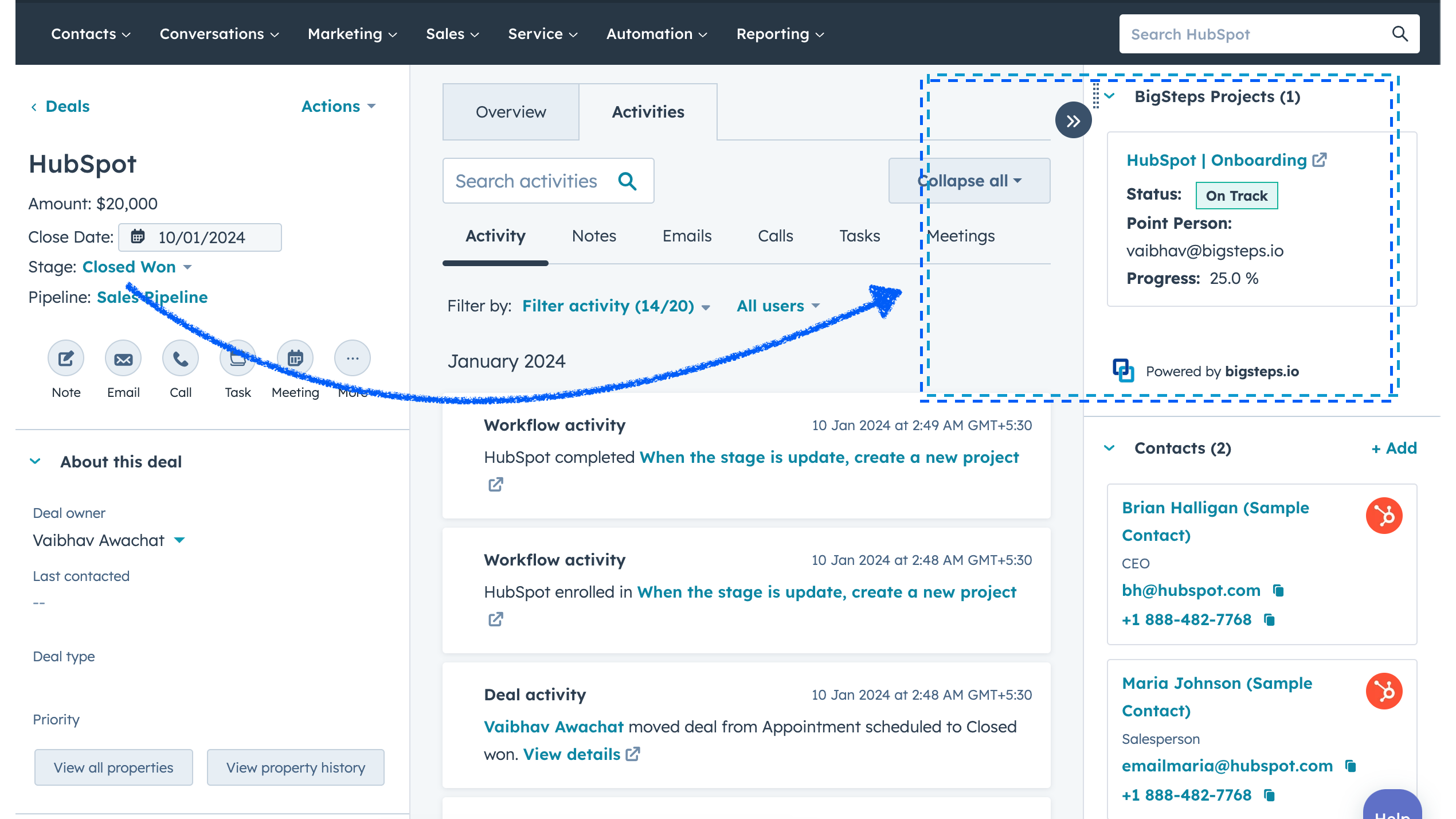Add a contact with + Add
The width and height of the screenshot is (1456, 819).
(1394, 448)
